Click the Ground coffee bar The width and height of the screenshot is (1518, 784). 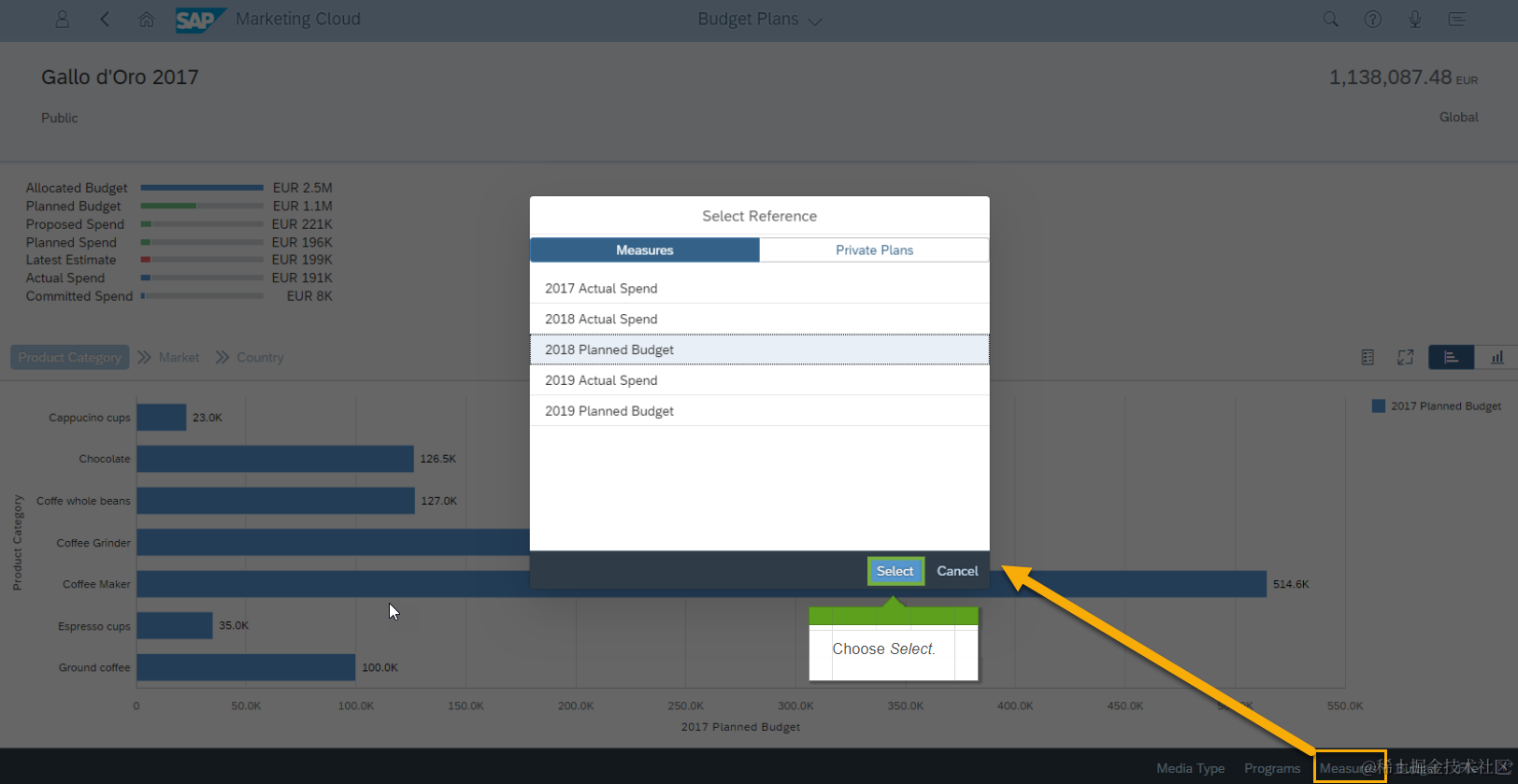[246, 667]
